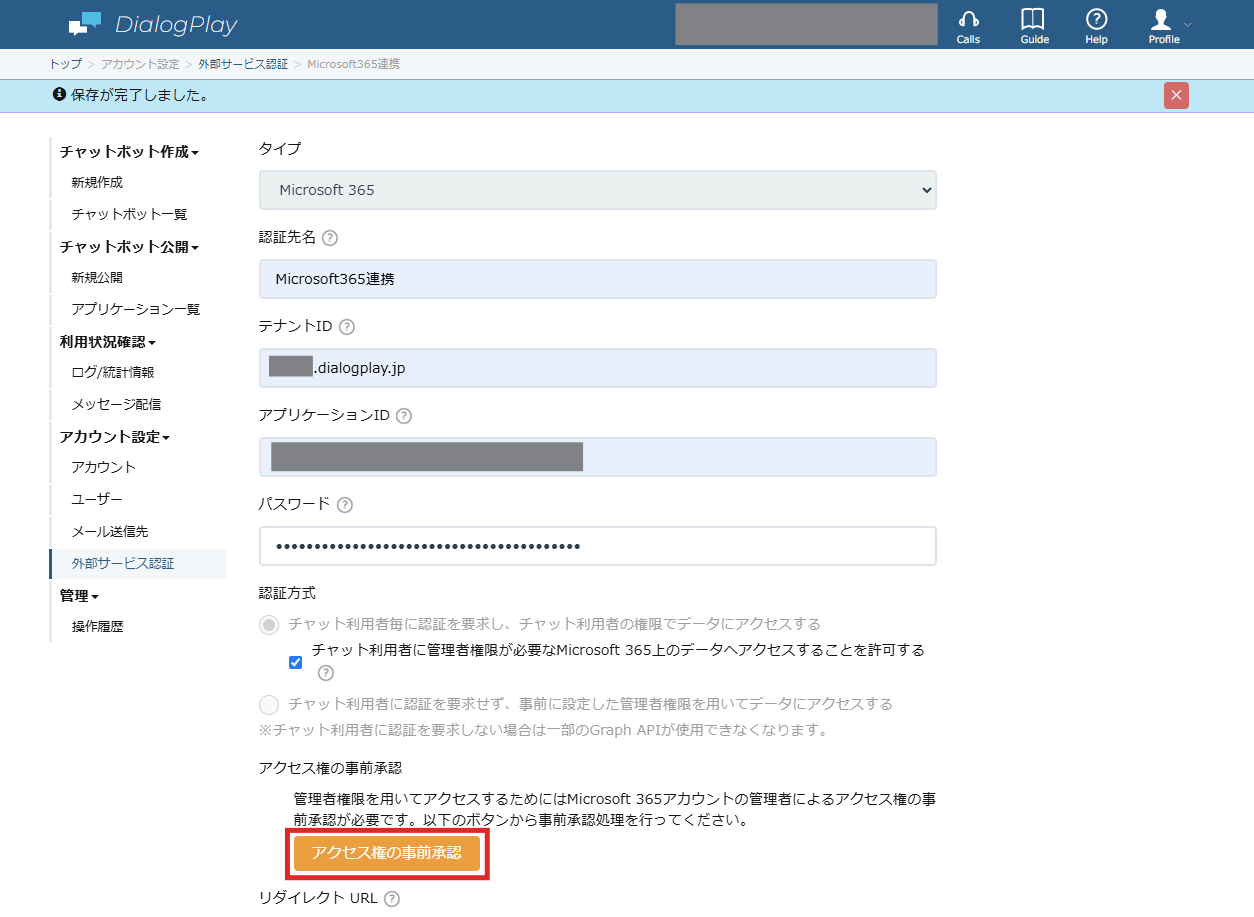Open アカウント in the sidebar
This screenshot has height=917, width=1254.
click(104, 468)
